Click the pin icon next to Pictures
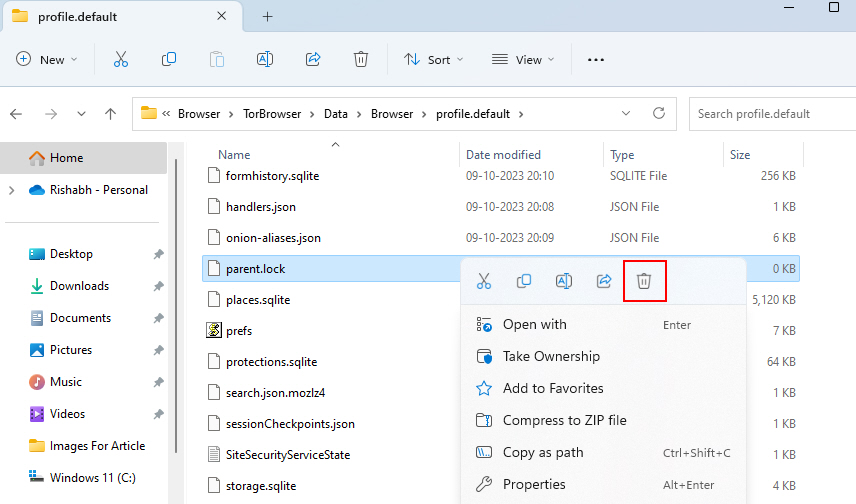856x504 pixels. [158, 349]
